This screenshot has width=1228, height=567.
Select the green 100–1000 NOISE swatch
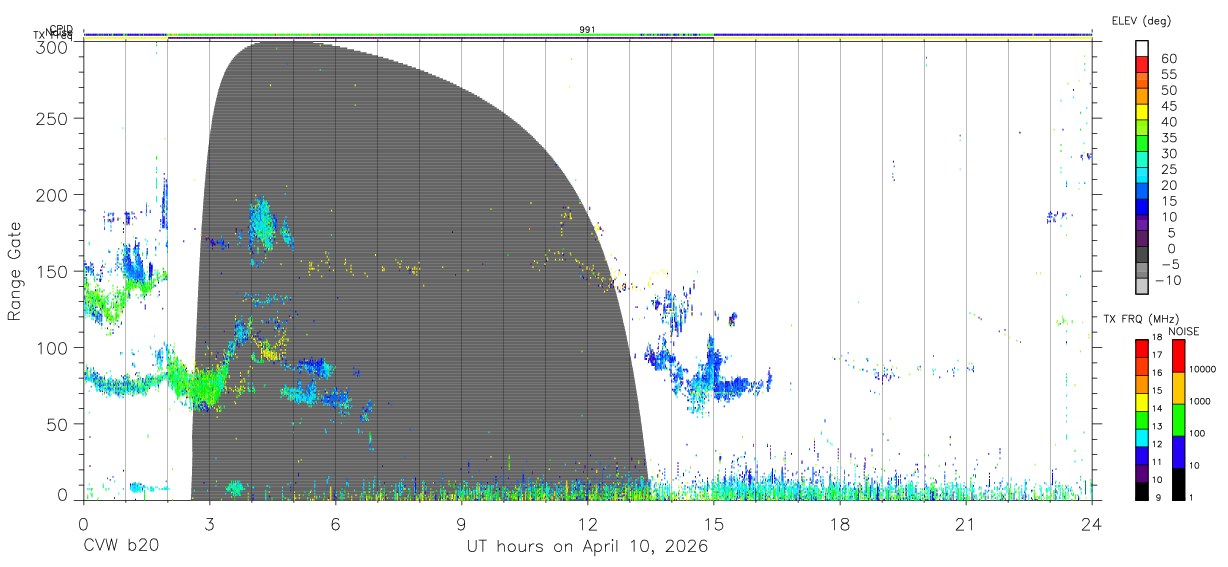pyautogui.click(x=1178, y=420)
